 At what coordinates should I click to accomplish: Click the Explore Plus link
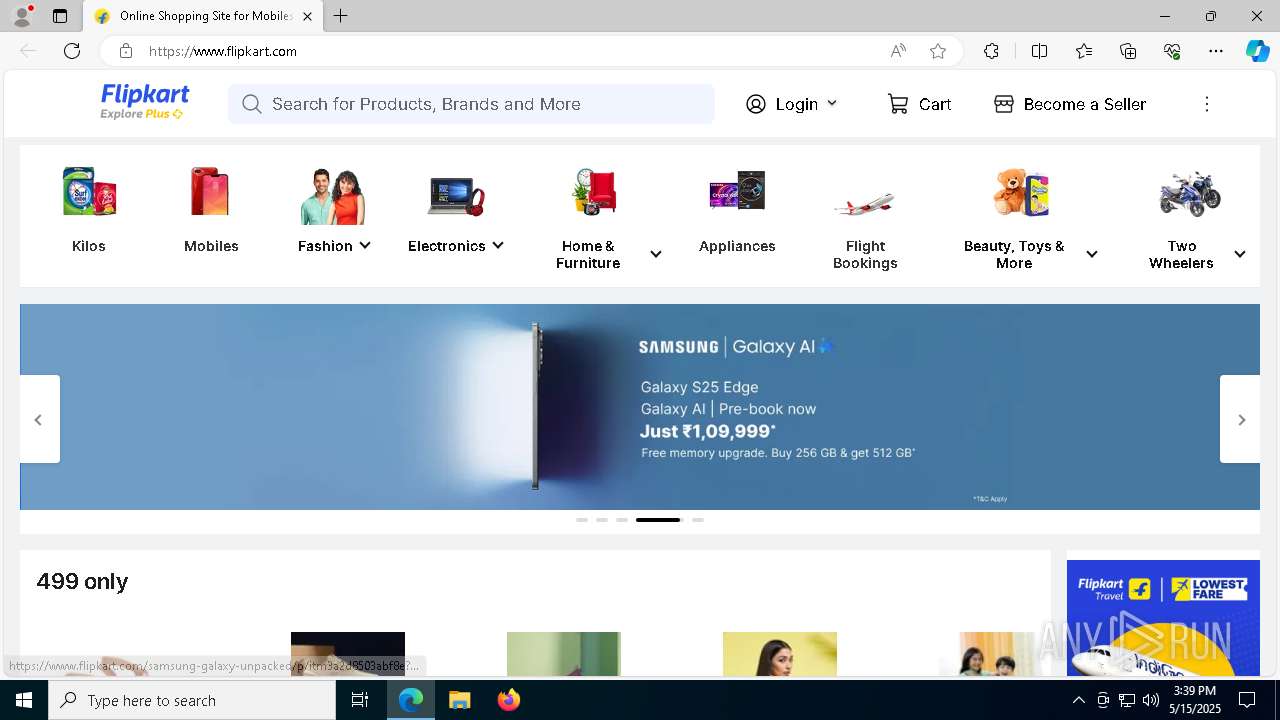tap(141, 114)
